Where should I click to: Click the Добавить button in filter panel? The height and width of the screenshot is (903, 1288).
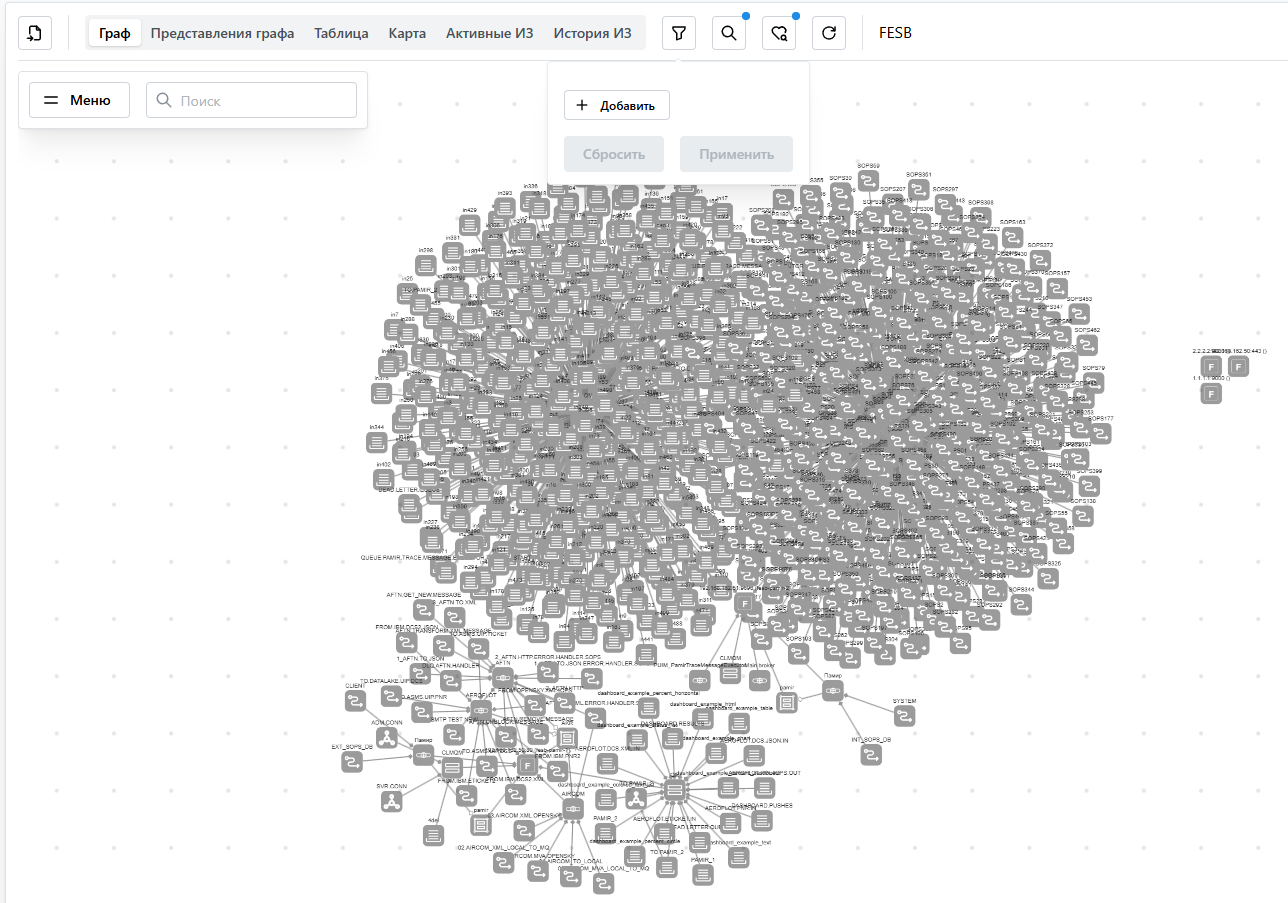click(616, 105)
